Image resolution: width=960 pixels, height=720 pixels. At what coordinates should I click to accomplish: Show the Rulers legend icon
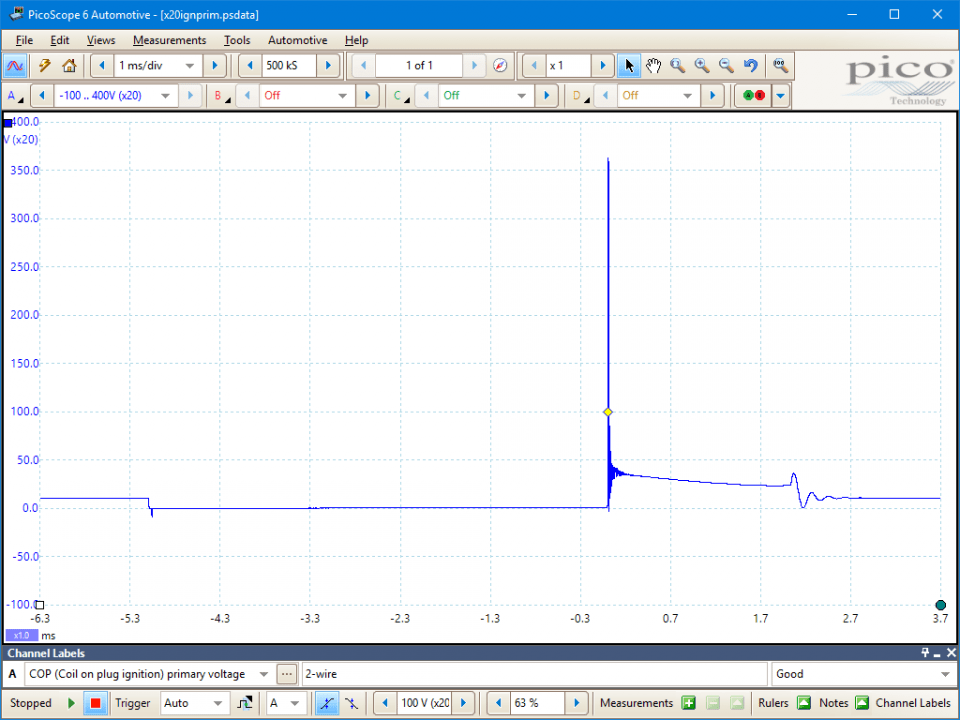[x=804, y=703]
